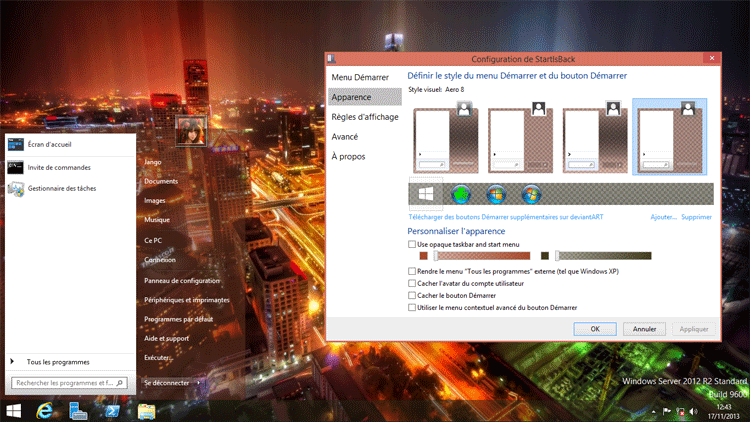The image size is (750, 422).
Task: Launch PowerShell from the taskbar
Action: [x=112, y=411]
